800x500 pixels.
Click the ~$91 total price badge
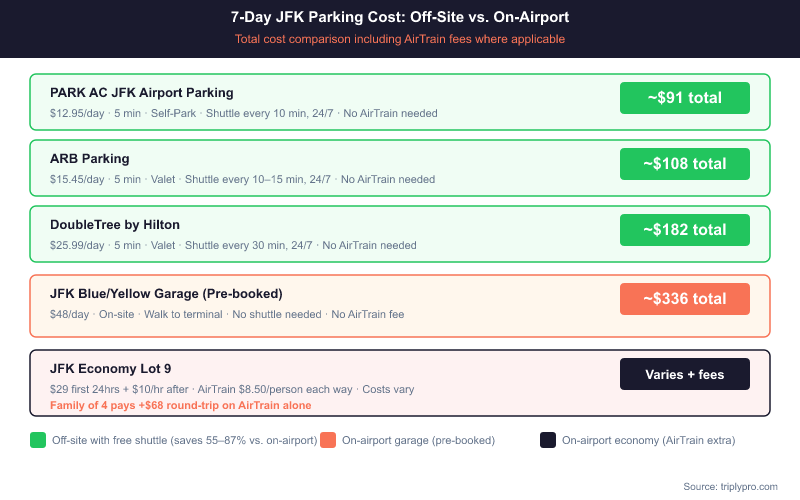684,98
